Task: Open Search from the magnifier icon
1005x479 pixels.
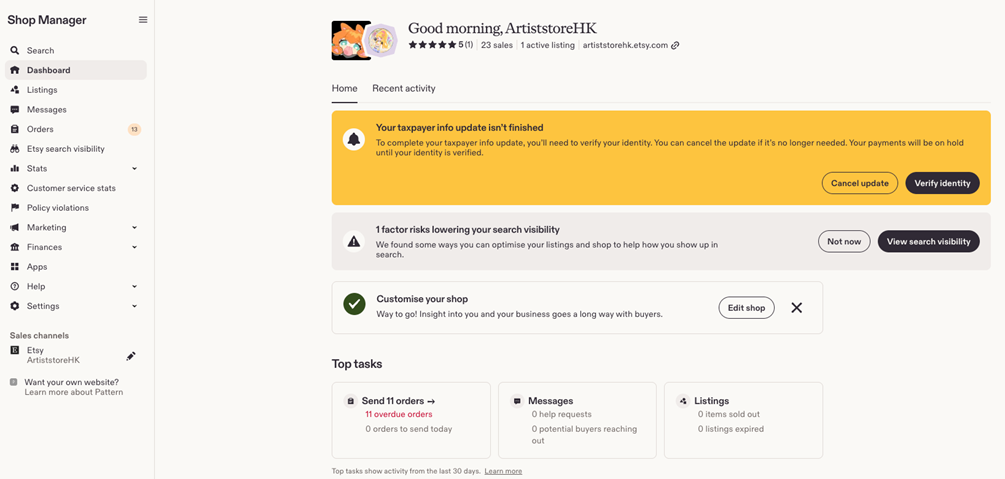Action: [x=15, y=51]
